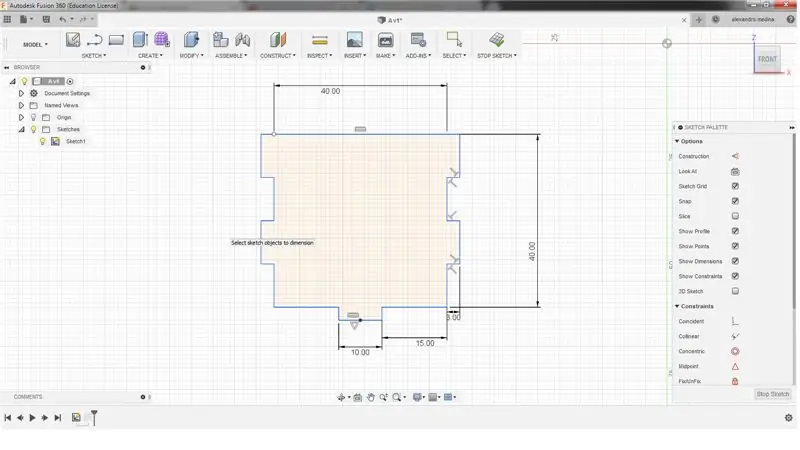
Task: Click the Redo arrow icon
Action: pyautogui.click(x=83, y=19)
